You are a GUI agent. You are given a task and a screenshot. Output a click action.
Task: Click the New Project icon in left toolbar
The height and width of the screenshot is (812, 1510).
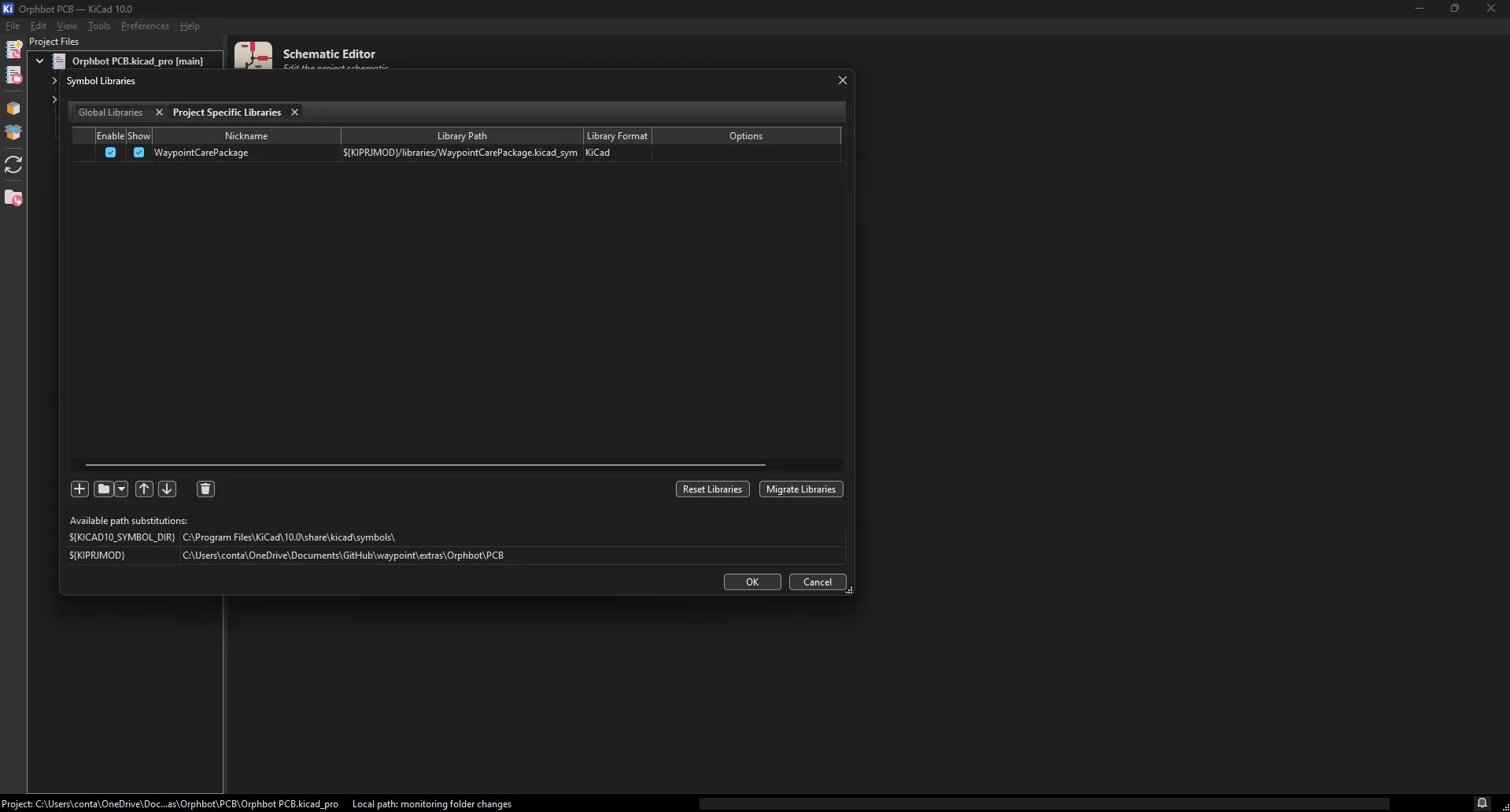coord(13,50)
